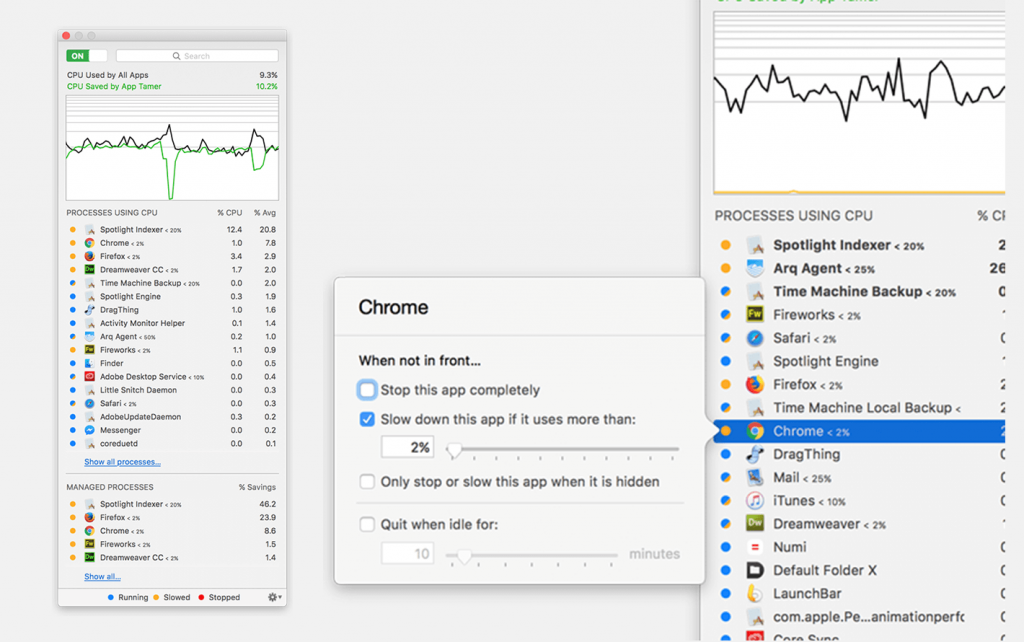Click the Safari compass icon in the large list
Viewport: 1024px width, 642px height.
[755, 338]
